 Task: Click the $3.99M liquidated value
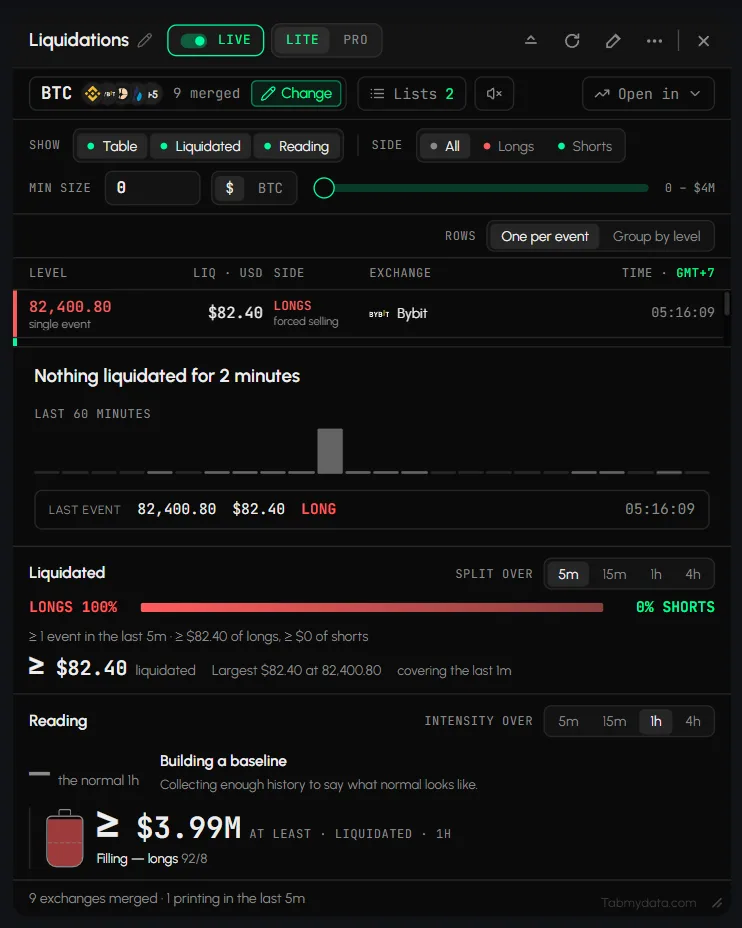(188, 827)
